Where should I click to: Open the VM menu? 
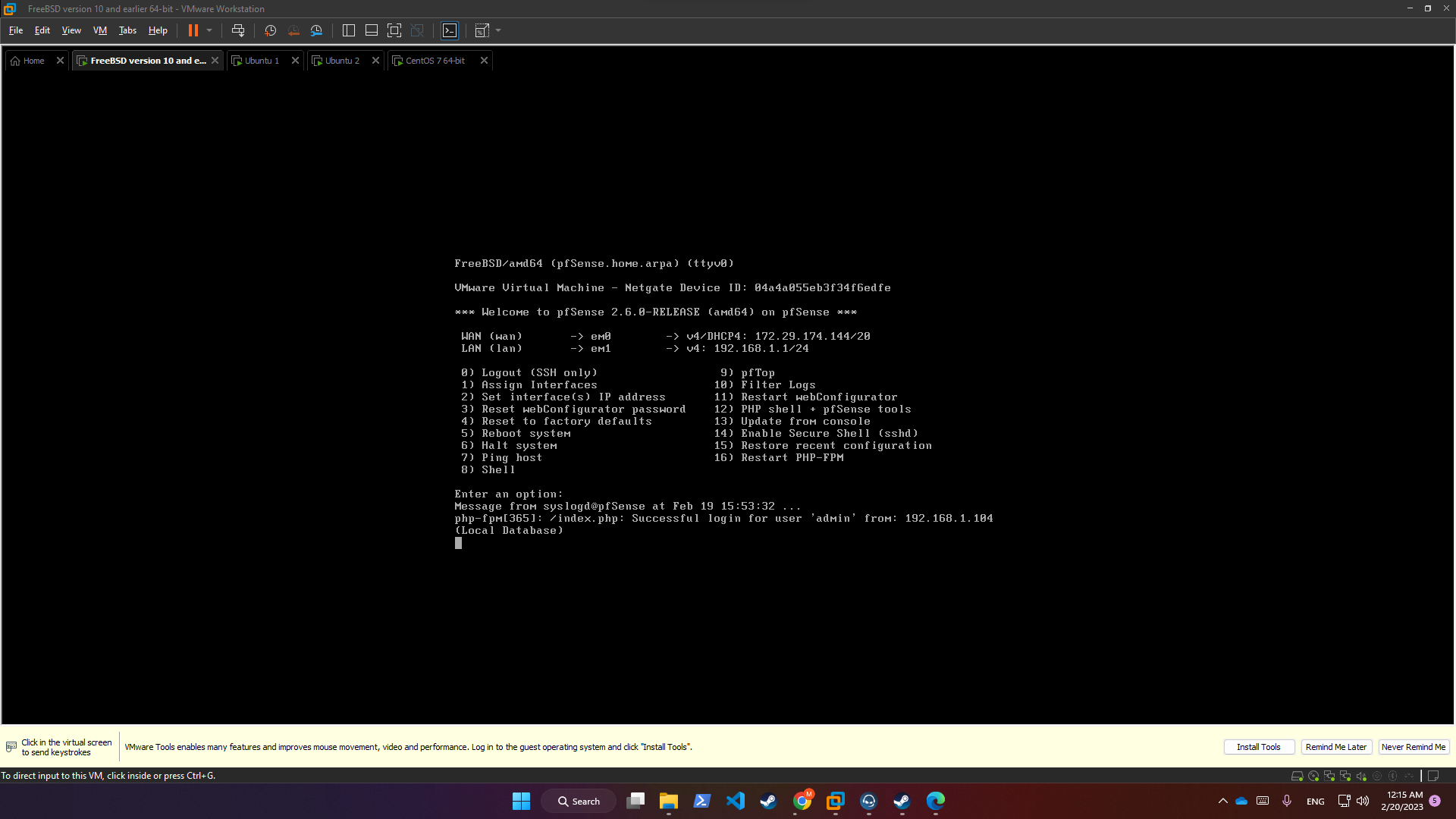(99, 30)
